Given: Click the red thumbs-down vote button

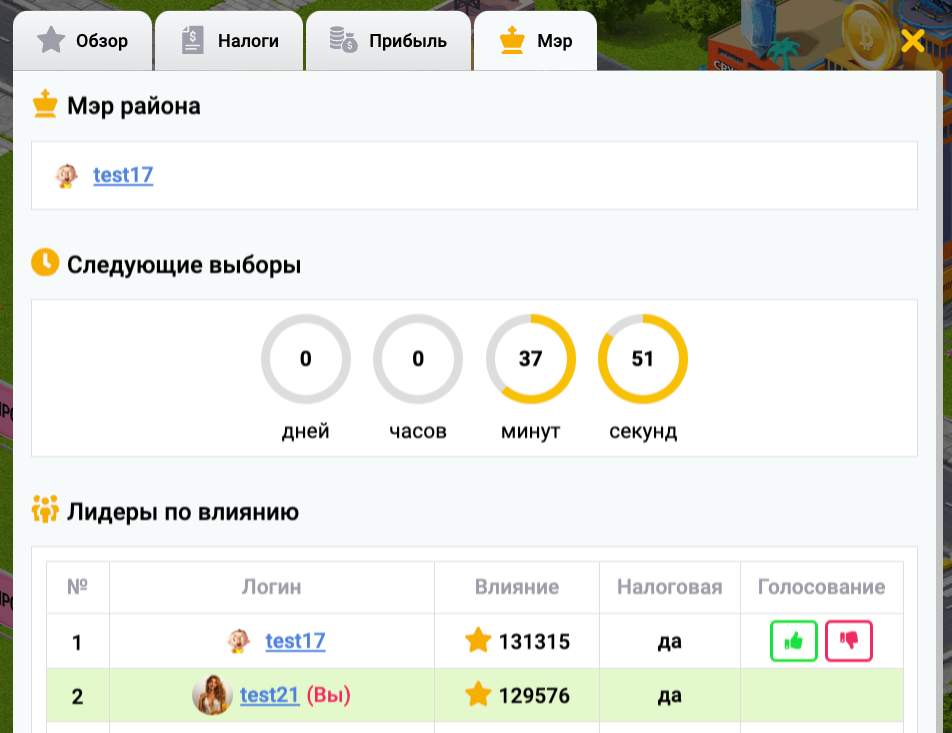Looking at the screenshot, I should tap(849, 641).
